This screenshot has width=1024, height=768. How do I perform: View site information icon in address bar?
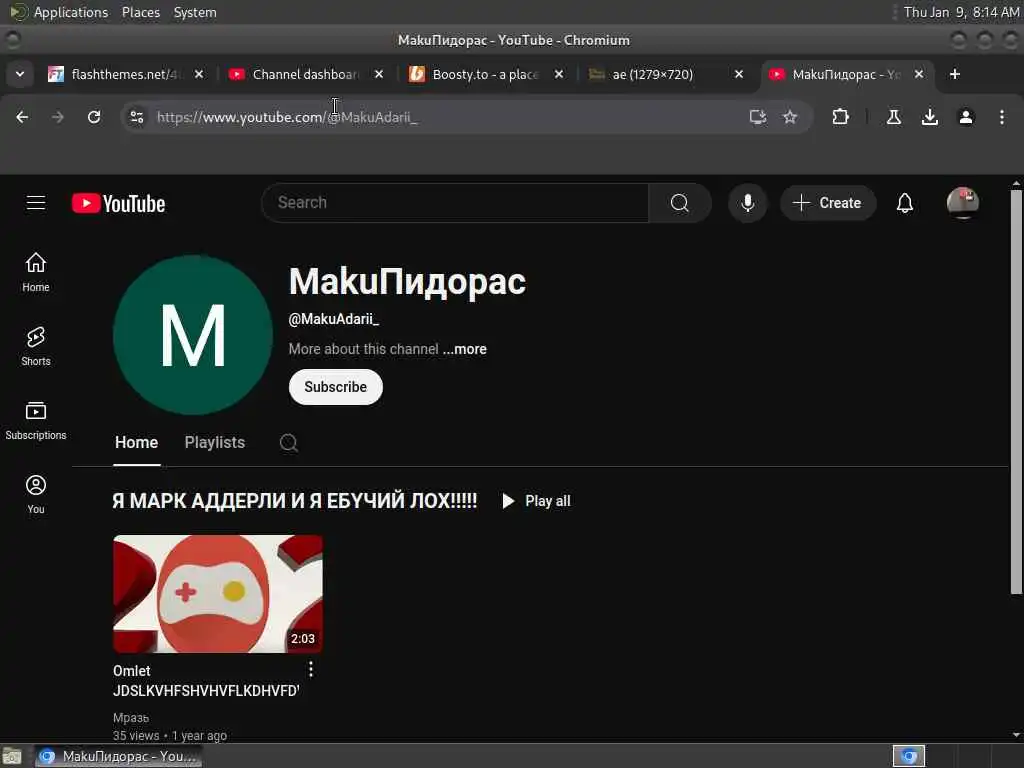point(136,117)
